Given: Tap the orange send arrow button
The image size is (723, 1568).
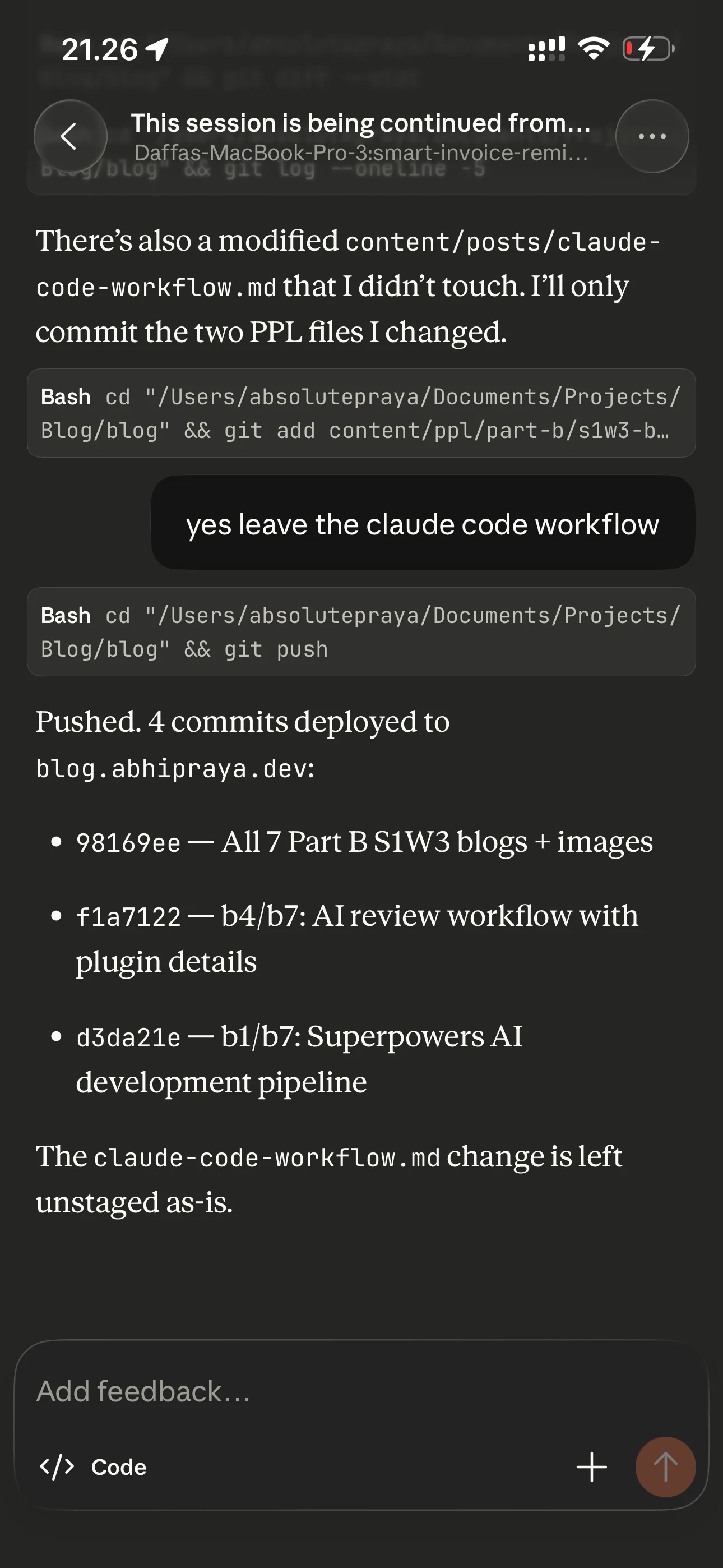Looking at the screenshot, I should pos(665,1466).
